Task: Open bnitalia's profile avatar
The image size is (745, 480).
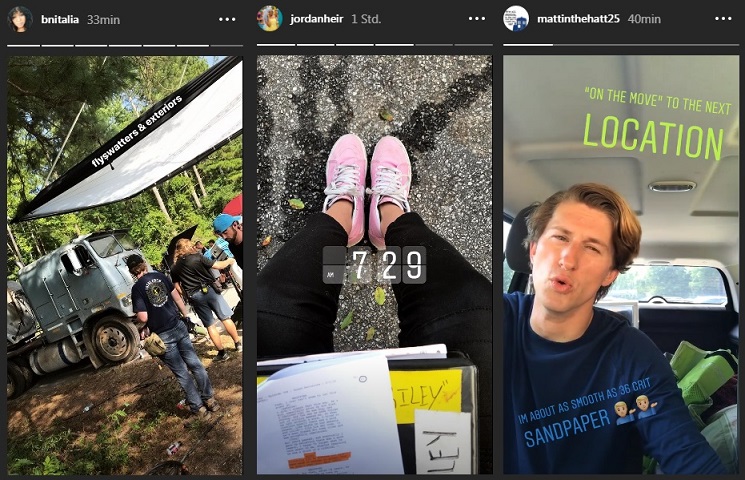Action: (x=19, y=19)
